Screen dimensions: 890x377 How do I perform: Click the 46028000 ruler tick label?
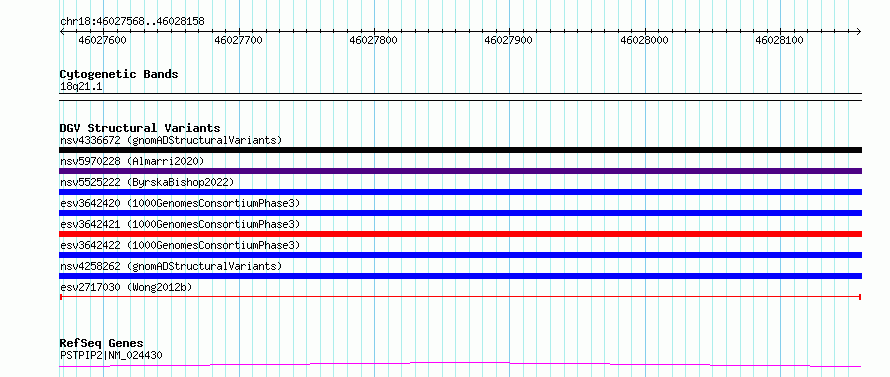[644, 41]
